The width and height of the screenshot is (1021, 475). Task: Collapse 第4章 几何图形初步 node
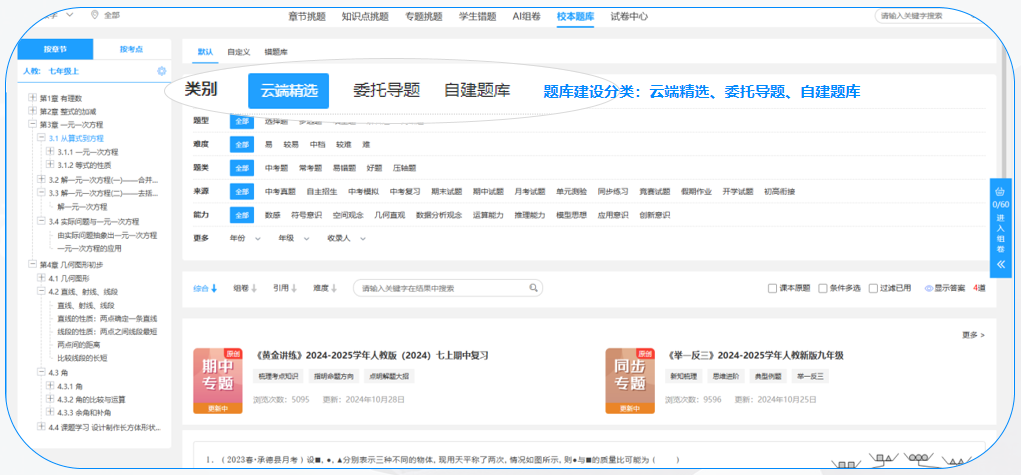(32, 265)
